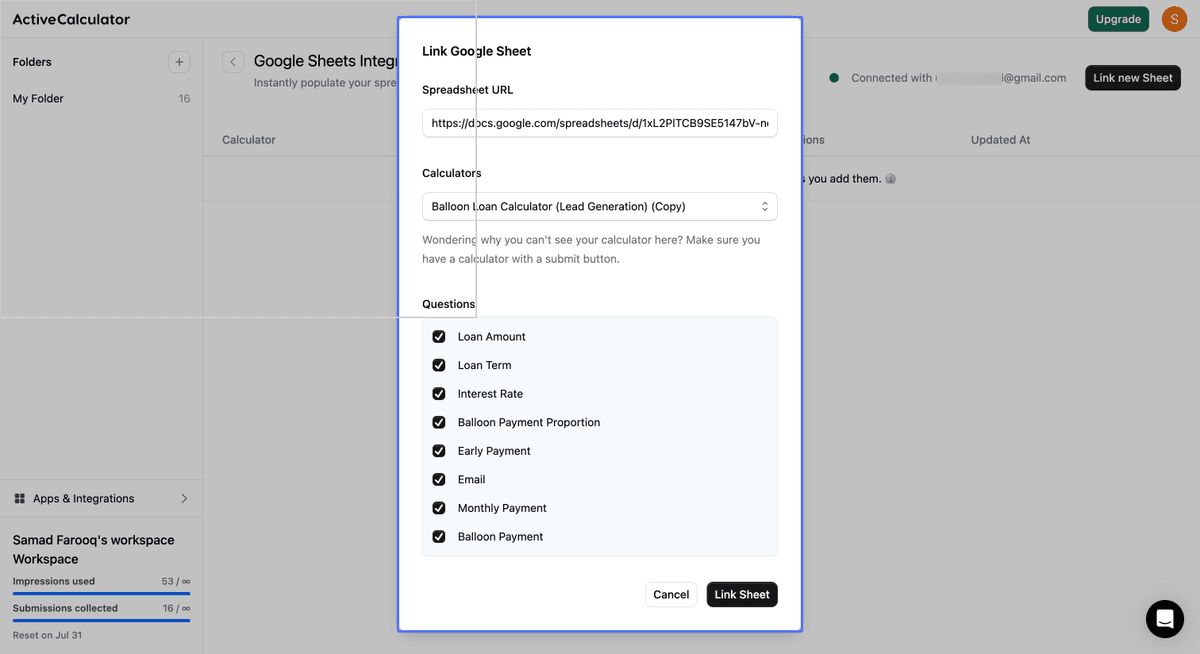Toggle the Monthly Payment checkbox

(x=439, y=508)
